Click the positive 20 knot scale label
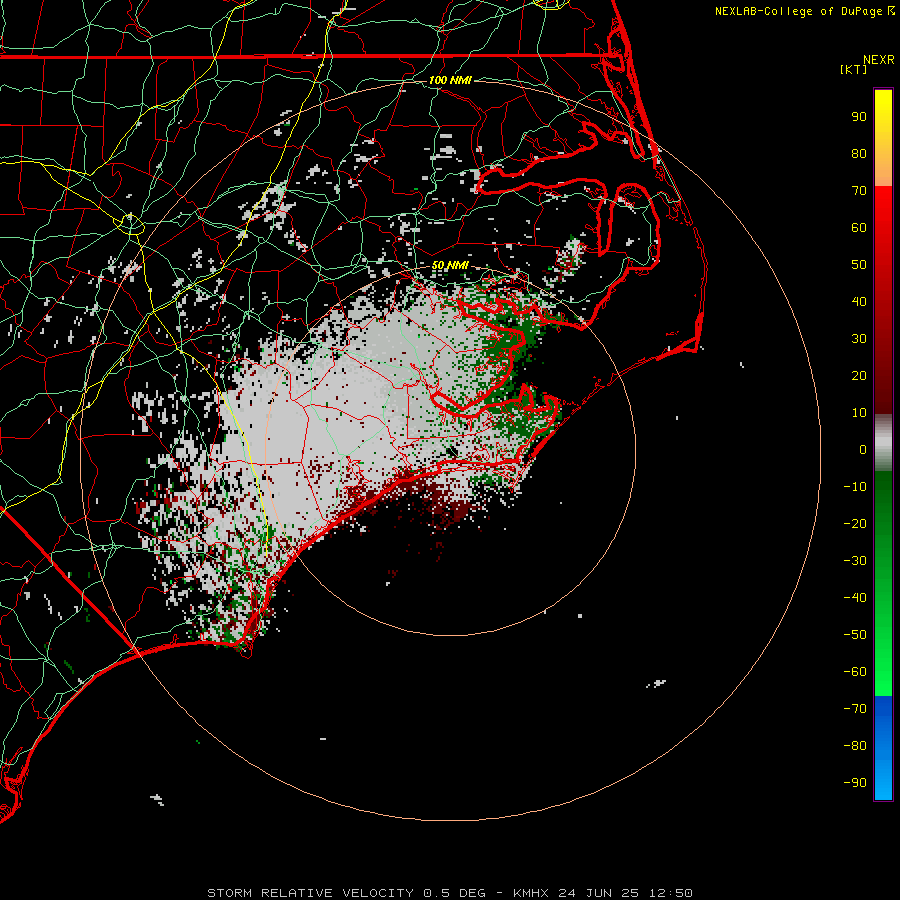Image resolution: width=900 pixels, height=900 pixels. click(x=859, y=376)
